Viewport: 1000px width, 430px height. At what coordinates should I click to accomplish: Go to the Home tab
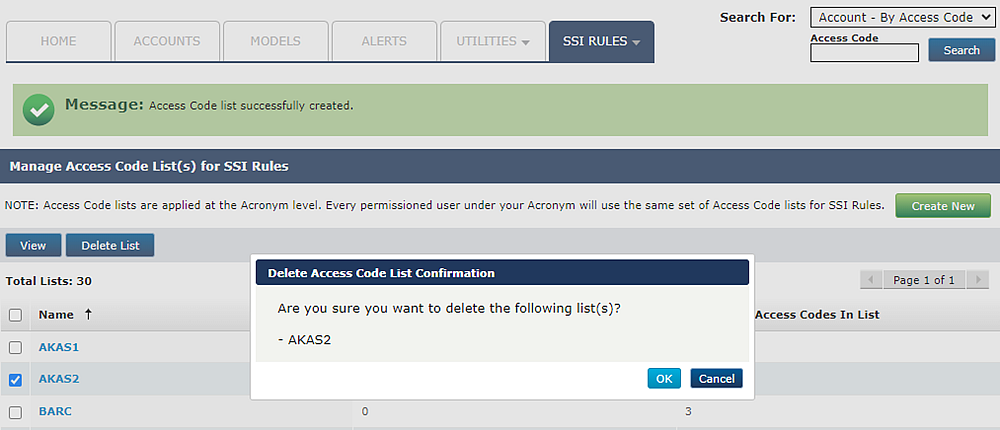58,42
